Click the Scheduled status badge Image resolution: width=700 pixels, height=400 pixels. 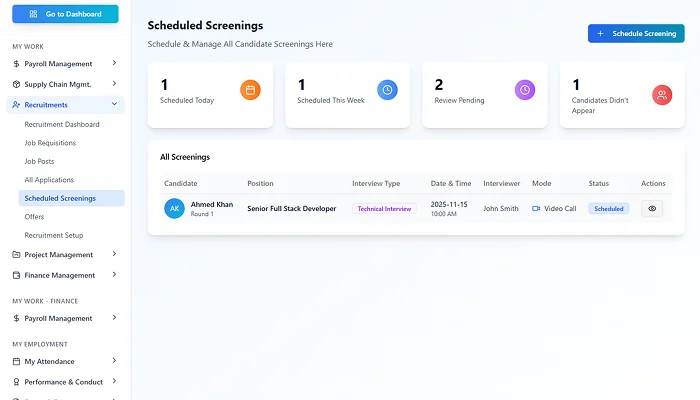(608, 209)
